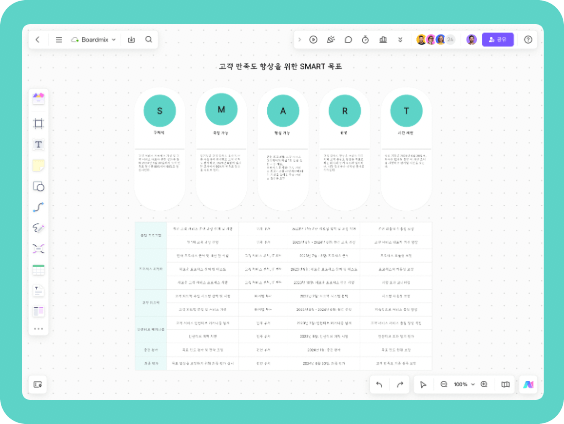Open the zoom level 100% dropdown
The image size is (564, 424).
[464, 384]
